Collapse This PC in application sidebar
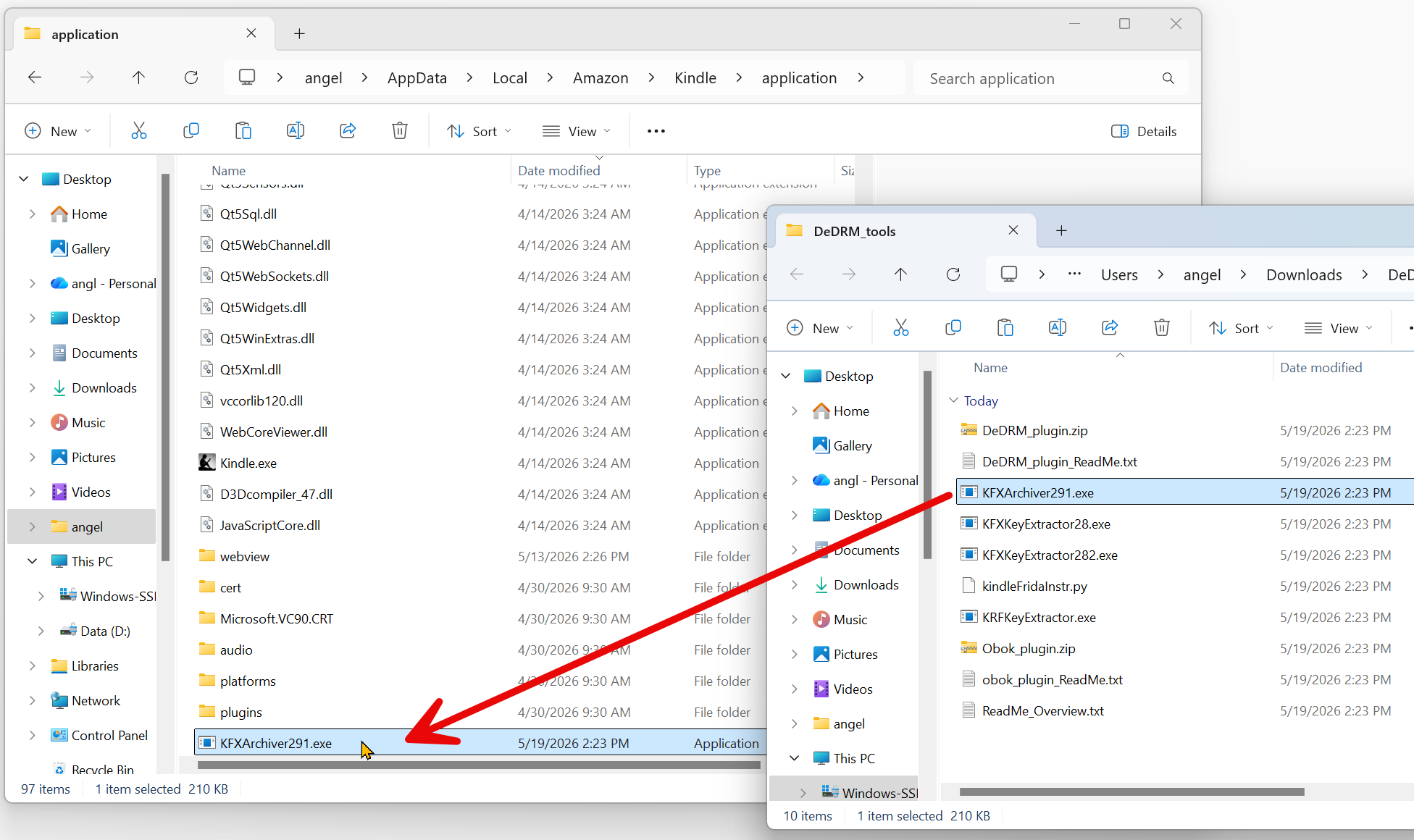This screenshot has height=840, width=1414. 32,561
